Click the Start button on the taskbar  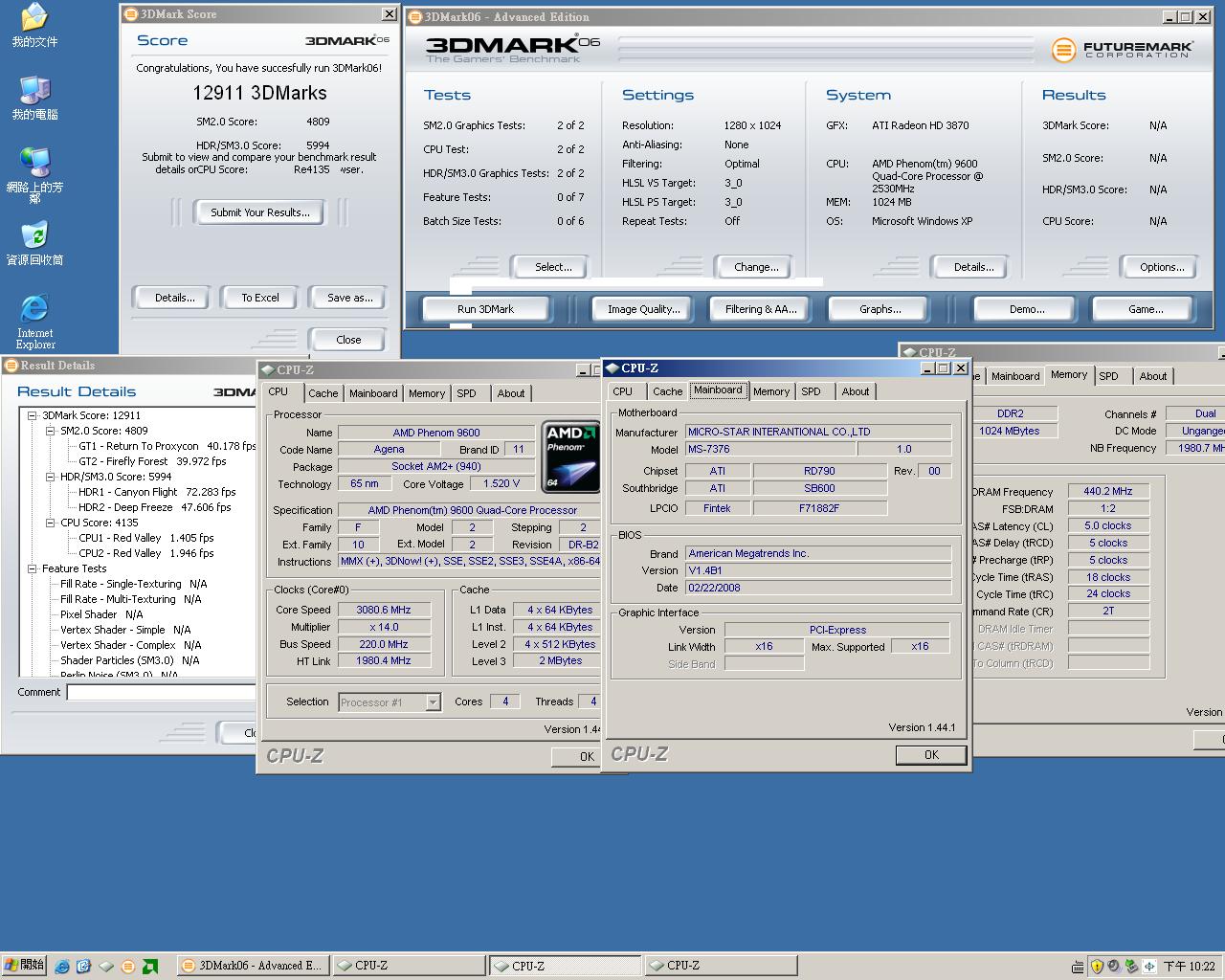(24, 966)
